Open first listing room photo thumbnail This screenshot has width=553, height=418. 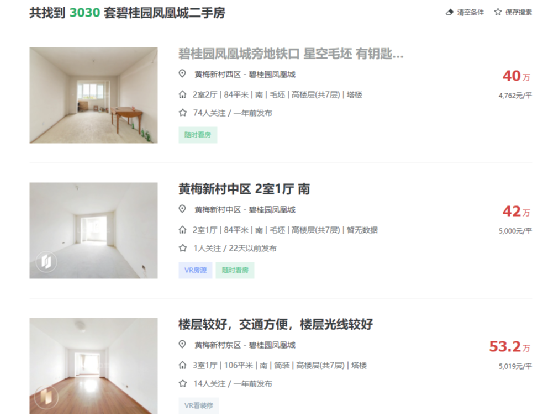click(93, 95)
